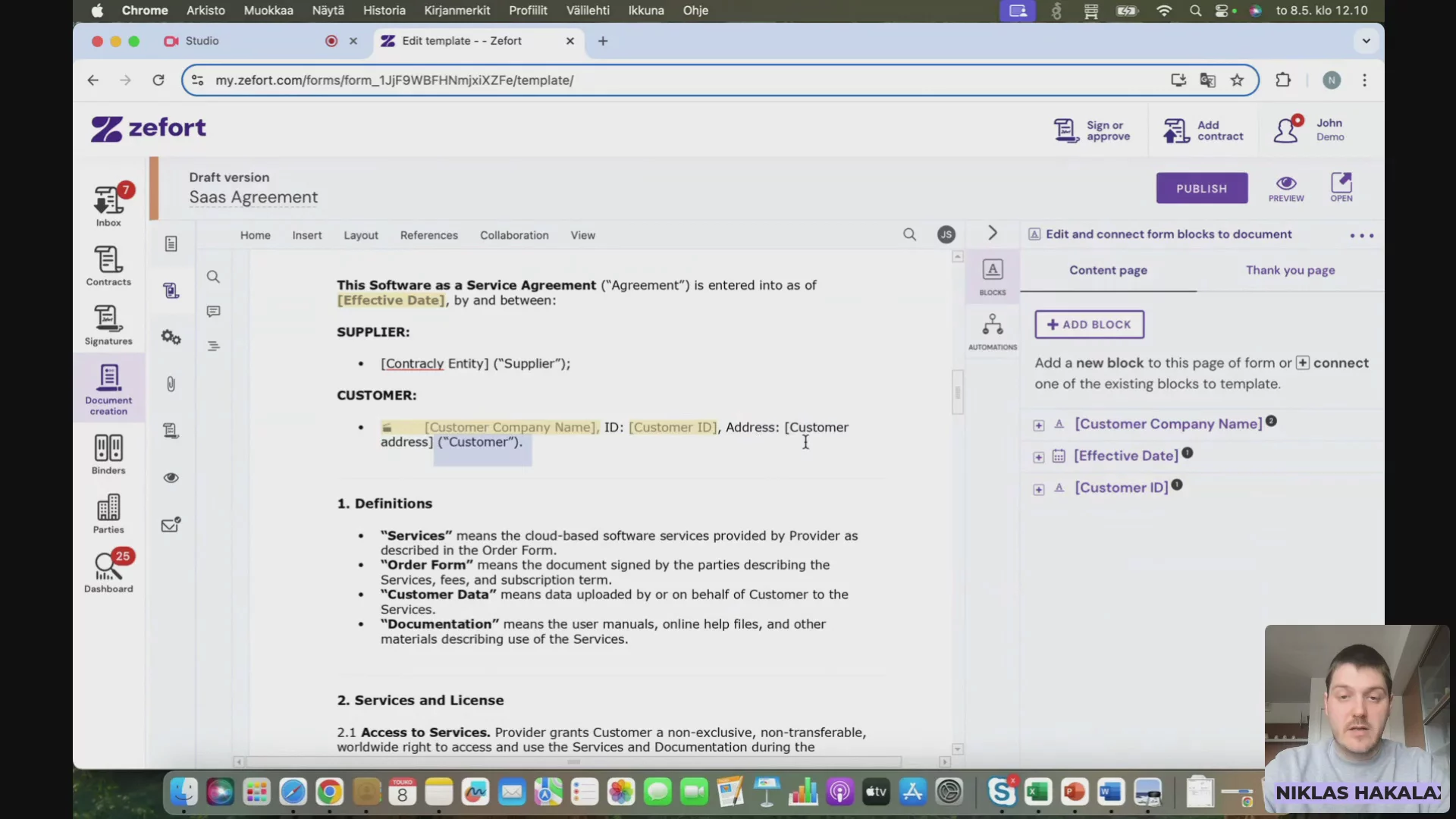The height and width of the screenshot is (819, 1456).
Task: Go to Signatures in sidebar
Action: 108,325
